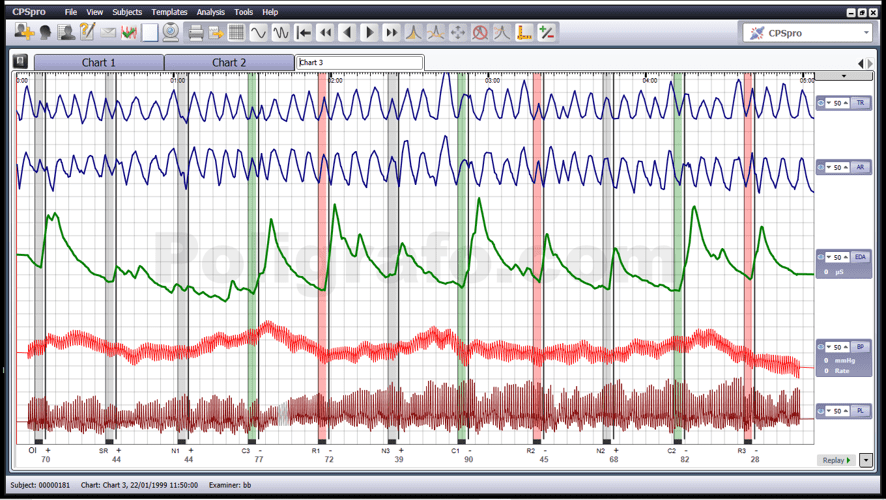This screenshot has height=500, width=886.
Task: Jump to chart start with skip-to-beginning icon
Action: (304, 33)
